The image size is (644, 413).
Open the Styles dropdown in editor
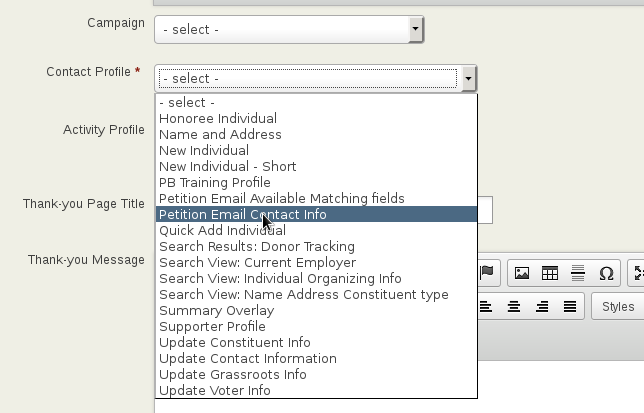click(x=617, y=306)
